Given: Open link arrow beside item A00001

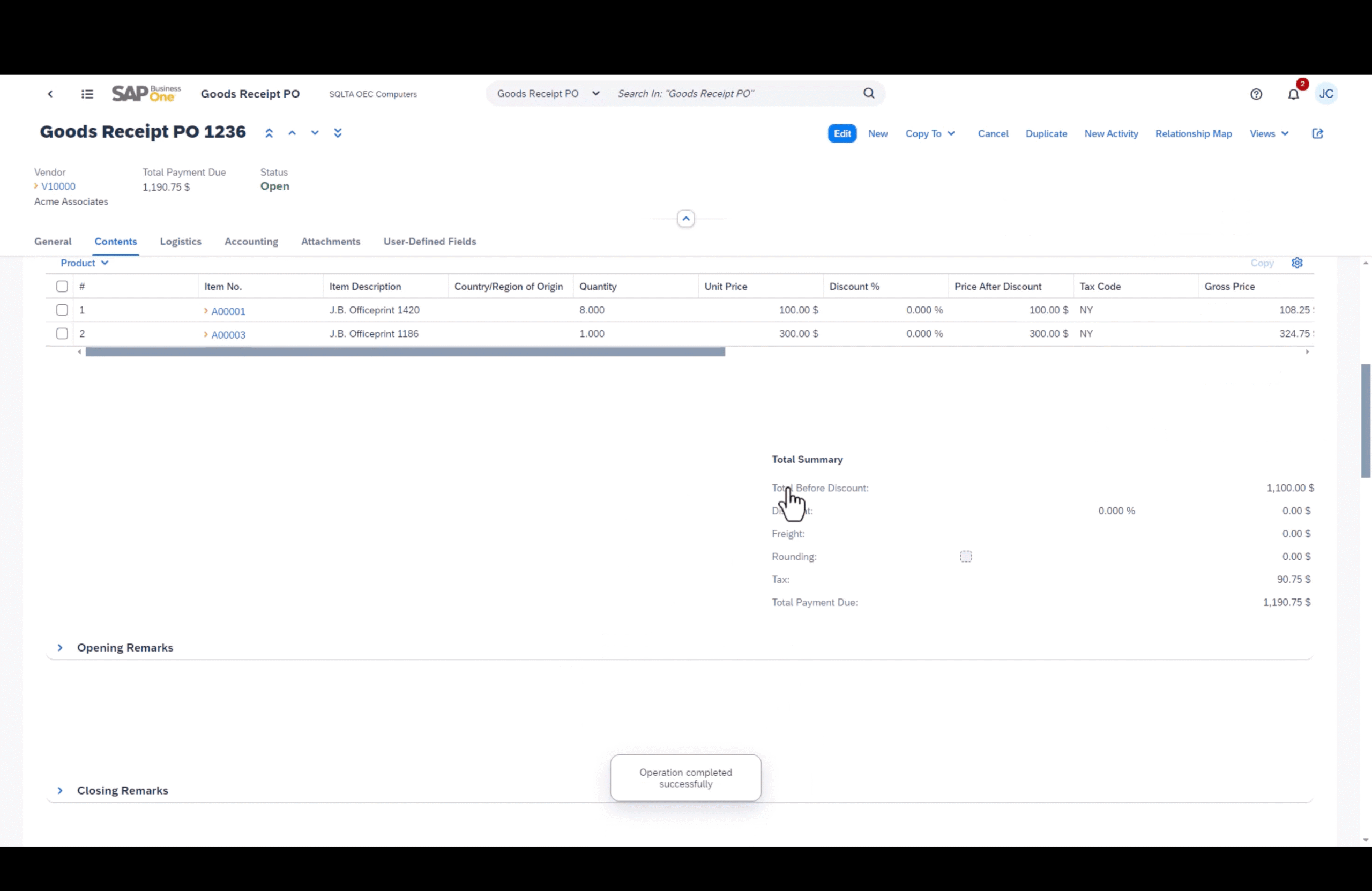Looking at the screenshot, I should coord(206,311).
